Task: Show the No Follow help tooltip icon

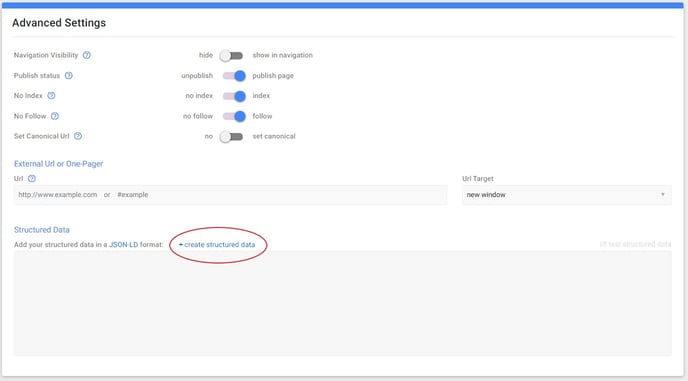Action: (x=54, y=116)
